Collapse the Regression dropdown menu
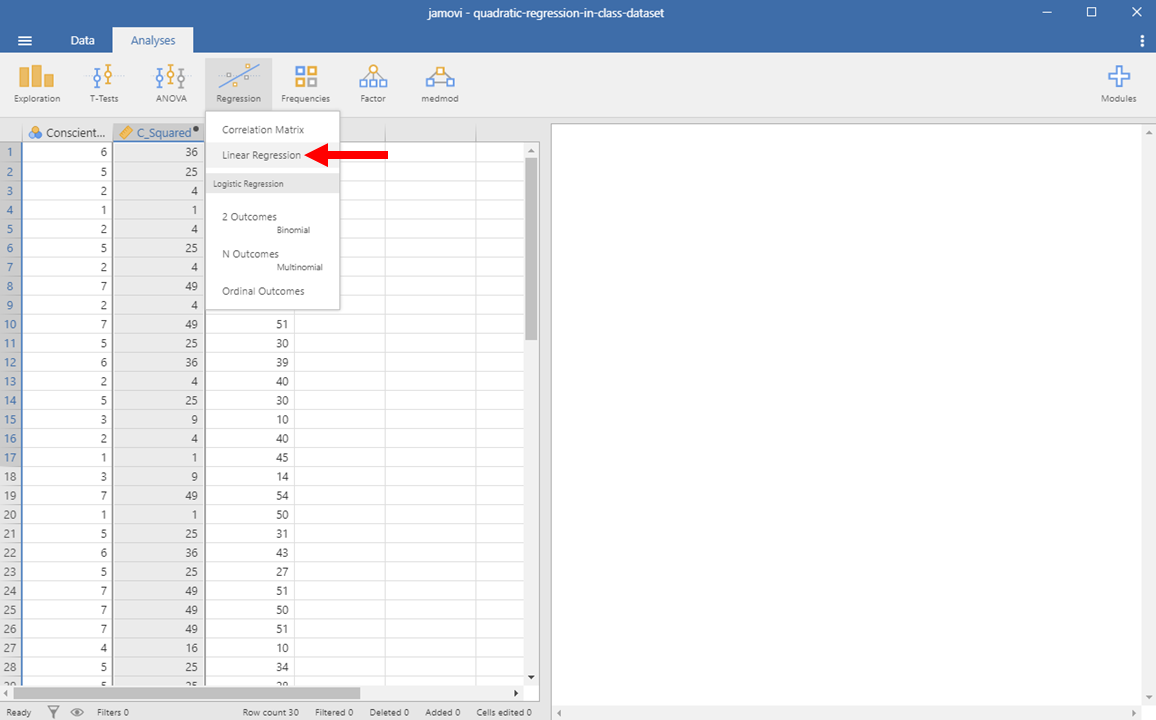The height and width of the screenshot is (720, 1156). pyautogui.click(x=238, y=83)
